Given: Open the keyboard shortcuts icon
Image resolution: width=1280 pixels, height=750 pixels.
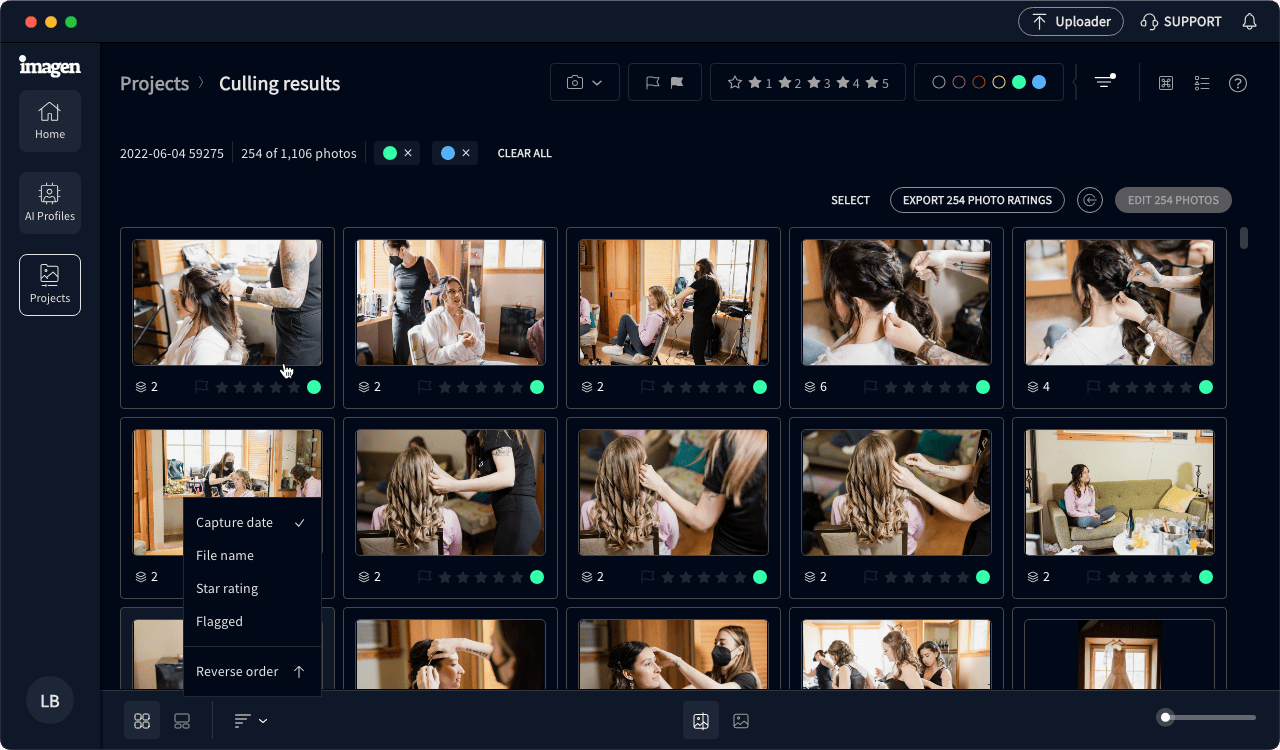Looking at the screenshot, I should [x=1165, y=83].
